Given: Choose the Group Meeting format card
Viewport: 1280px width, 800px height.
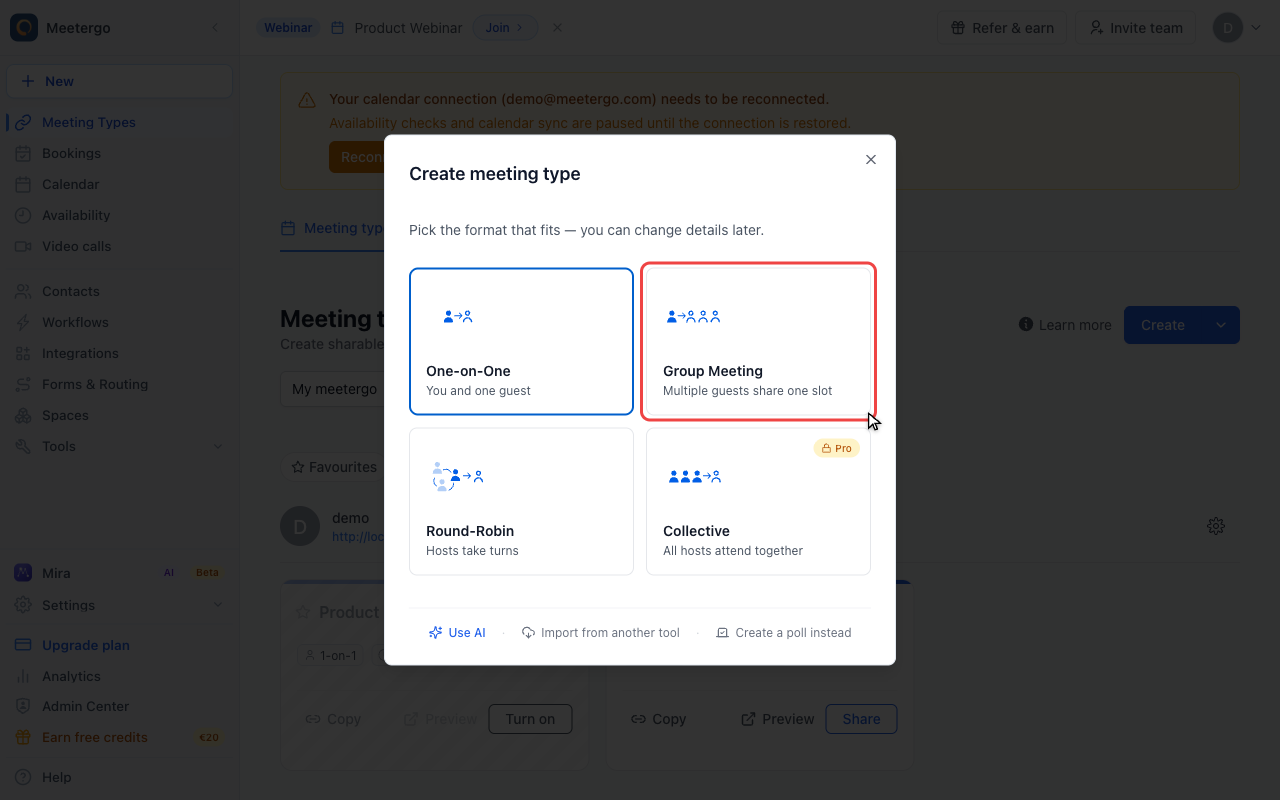Looking at the screenshot, I should 758,341.
